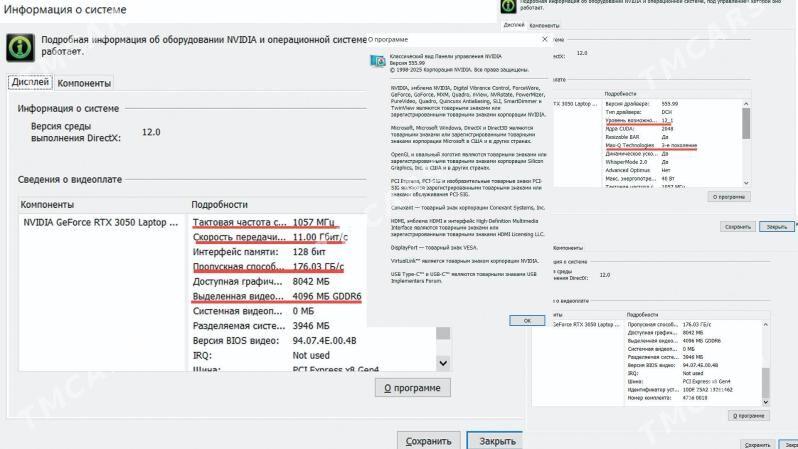Click "Advanced Optimus" row in top-right window
This screenshot has height=449, width=798.
(638, 170)
